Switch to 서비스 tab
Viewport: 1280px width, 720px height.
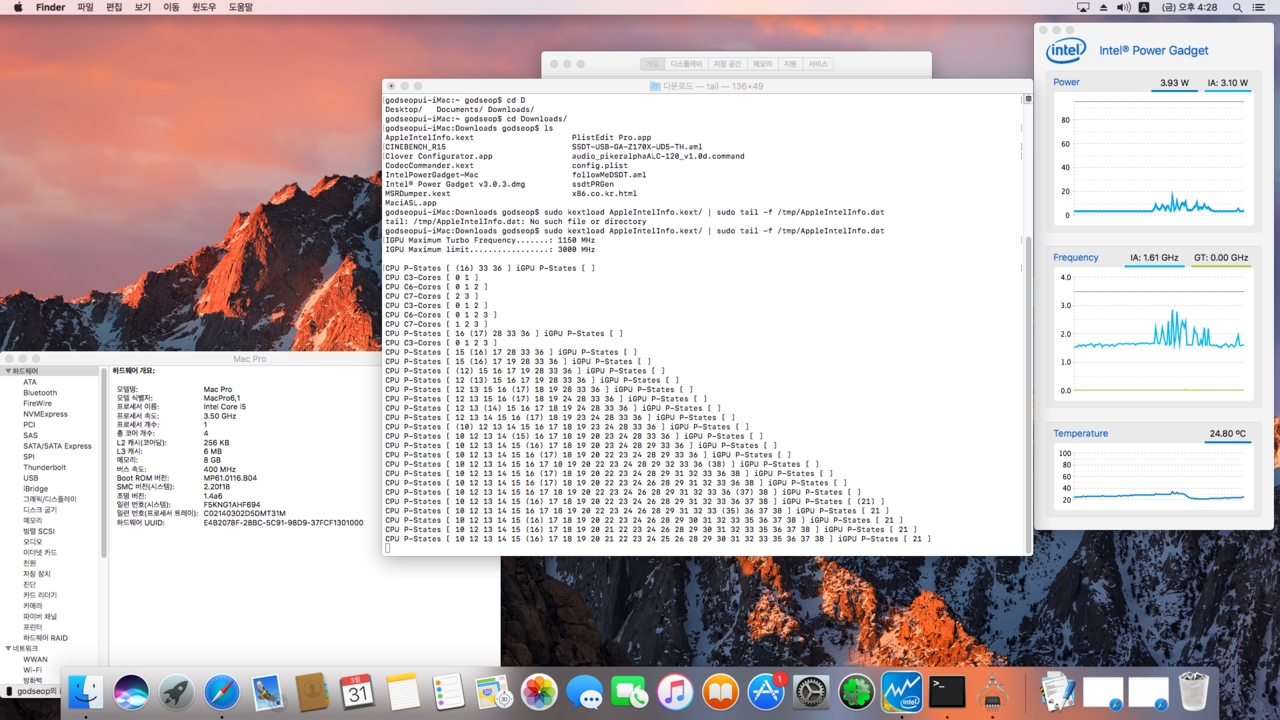pyautogui.click(x=818, y=64)
